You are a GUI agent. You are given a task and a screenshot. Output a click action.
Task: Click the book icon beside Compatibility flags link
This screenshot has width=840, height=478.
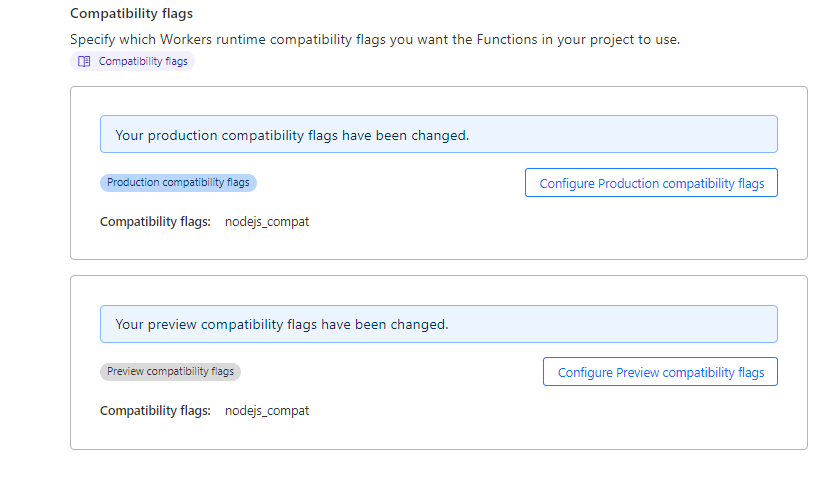coord(84,61)
